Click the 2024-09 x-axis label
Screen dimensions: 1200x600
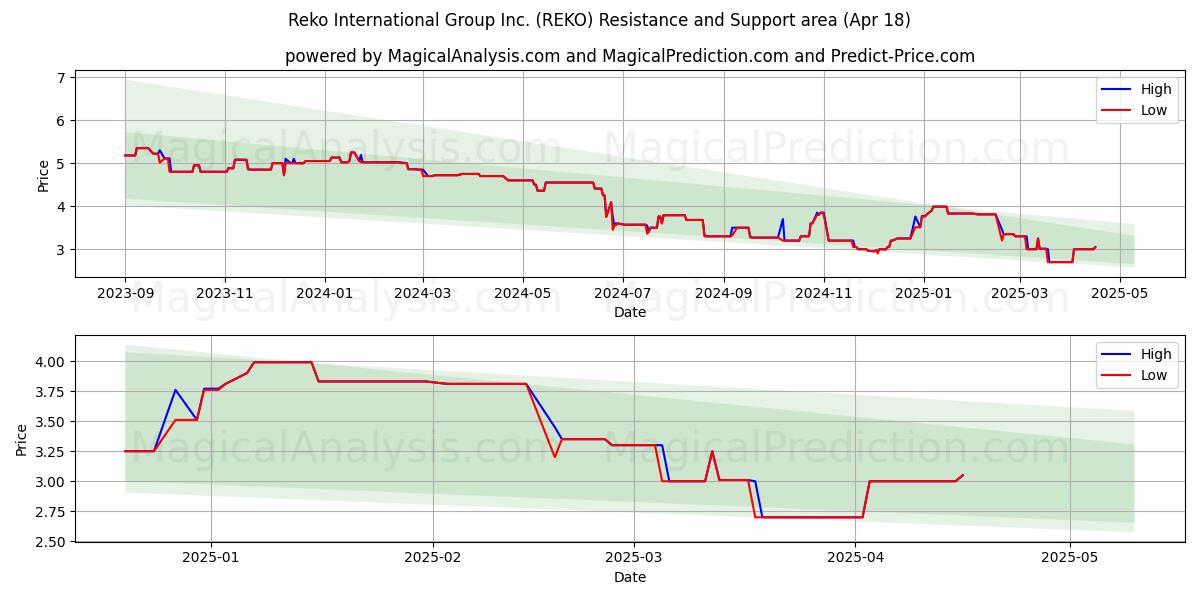click(x=723, y=295)
